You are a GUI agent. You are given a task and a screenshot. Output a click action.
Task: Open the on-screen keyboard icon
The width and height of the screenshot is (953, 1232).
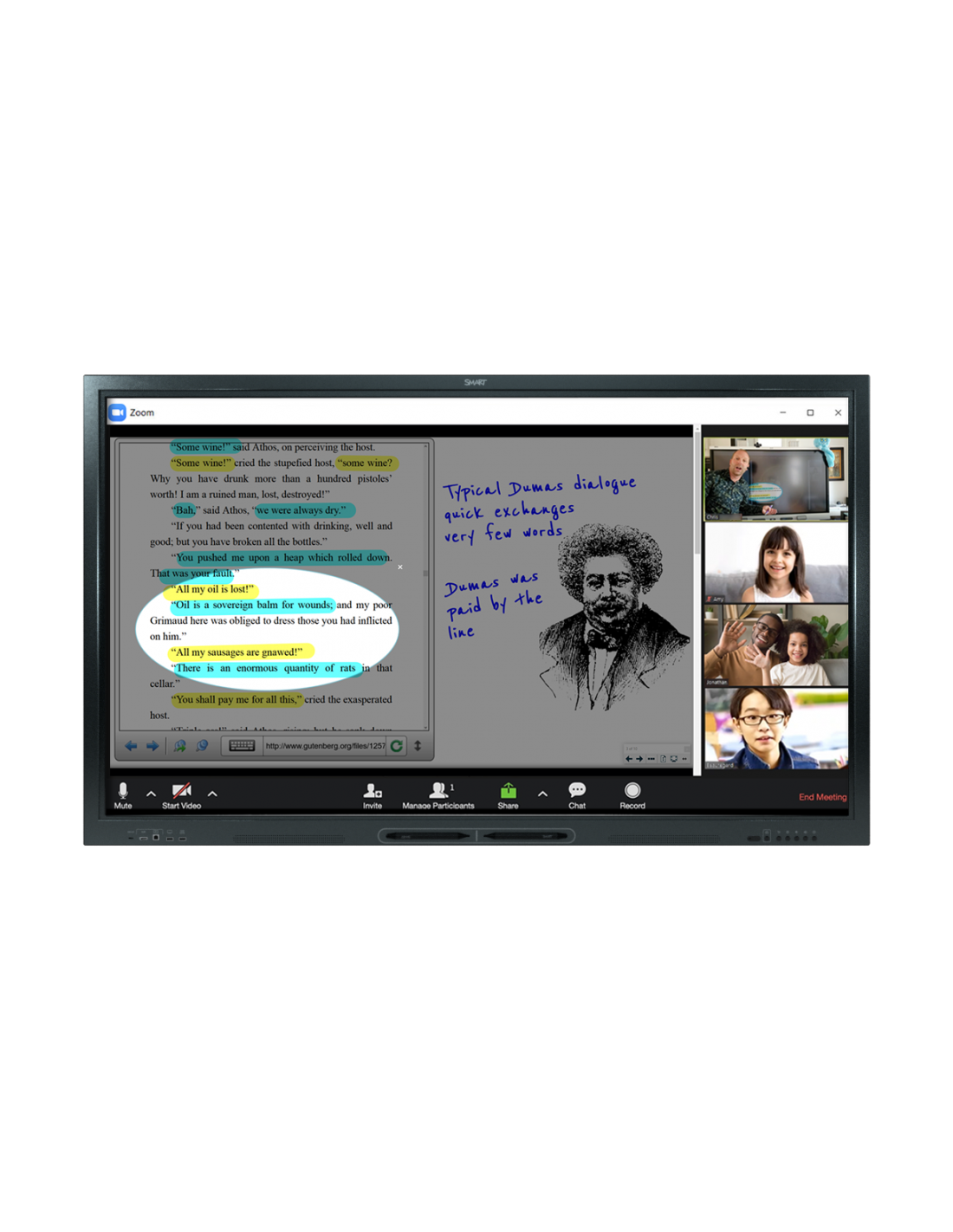242,746
